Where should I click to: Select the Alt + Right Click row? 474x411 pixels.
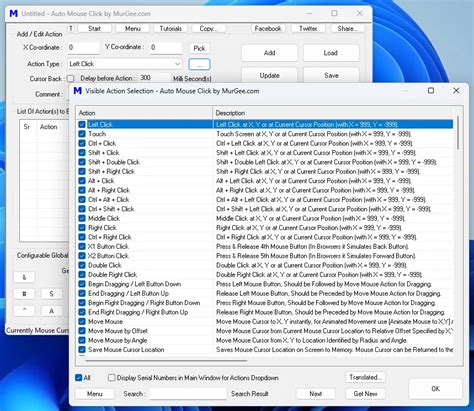point(265,190)
